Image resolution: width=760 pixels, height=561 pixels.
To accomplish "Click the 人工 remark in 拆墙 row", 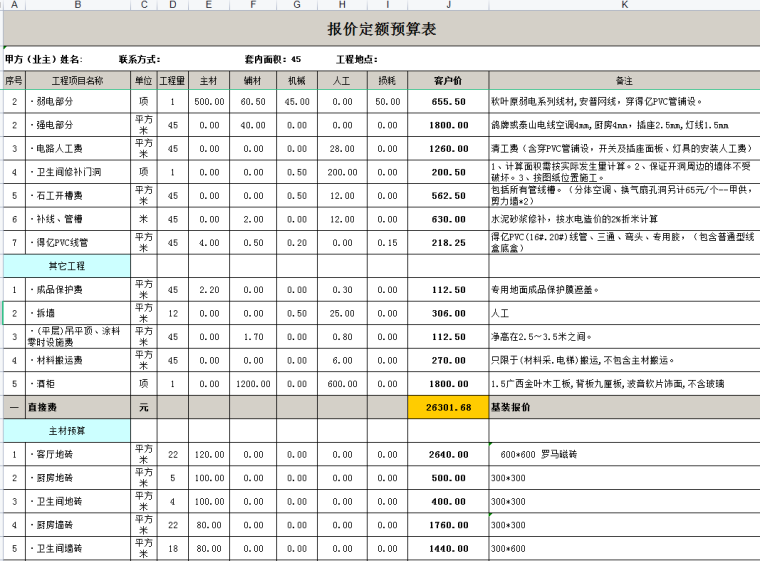I will [624, 313].
